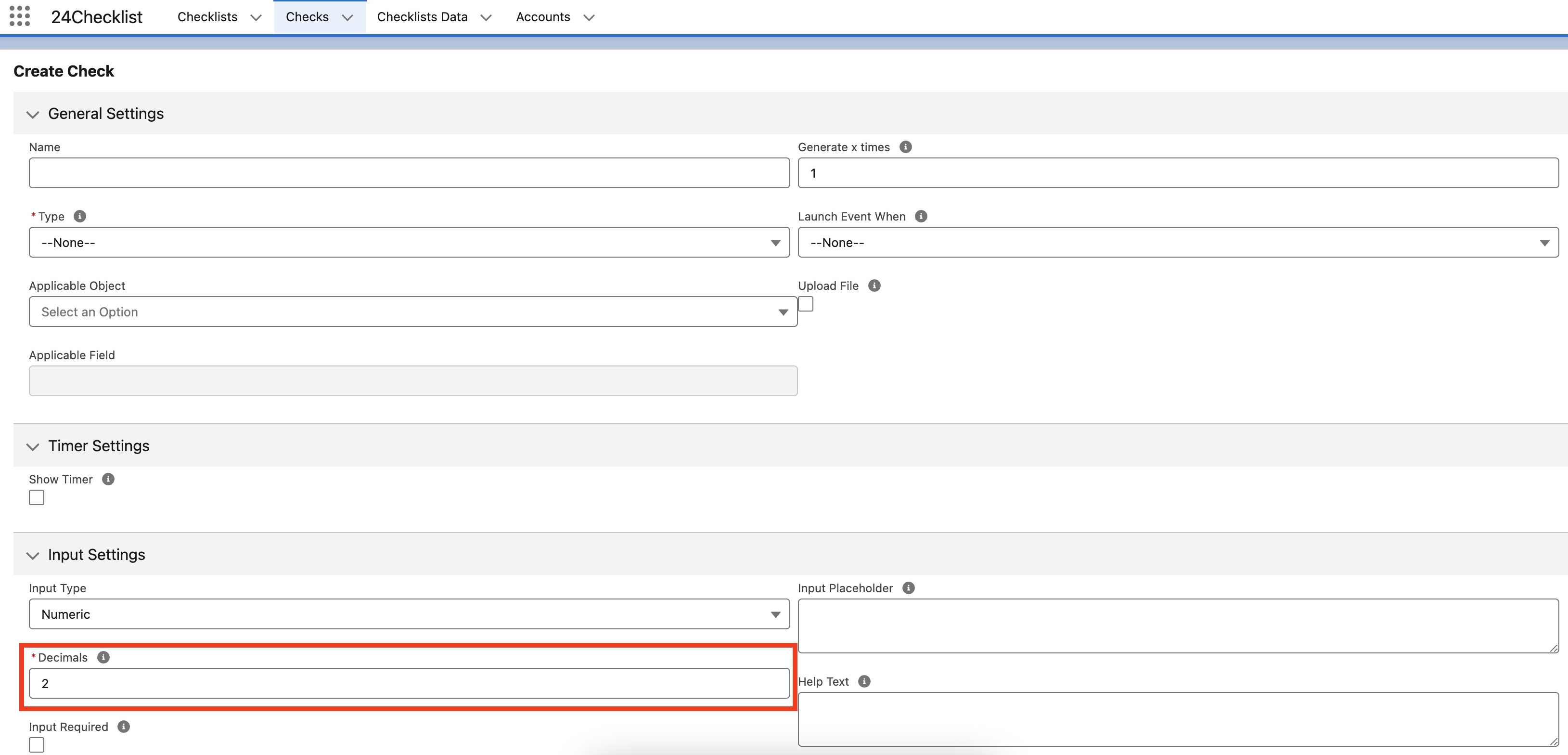Open the Launch Event When dropdown
This screenshot has height=755, width=1568.
[1178, 242]
